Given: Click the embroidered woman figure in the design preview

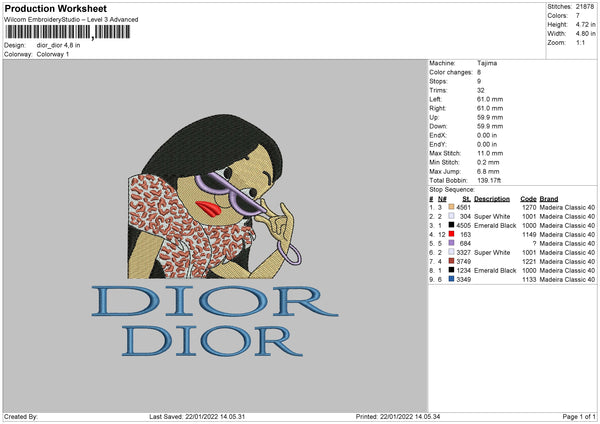Looking at the screenshot, I should (x=214, y=196).
